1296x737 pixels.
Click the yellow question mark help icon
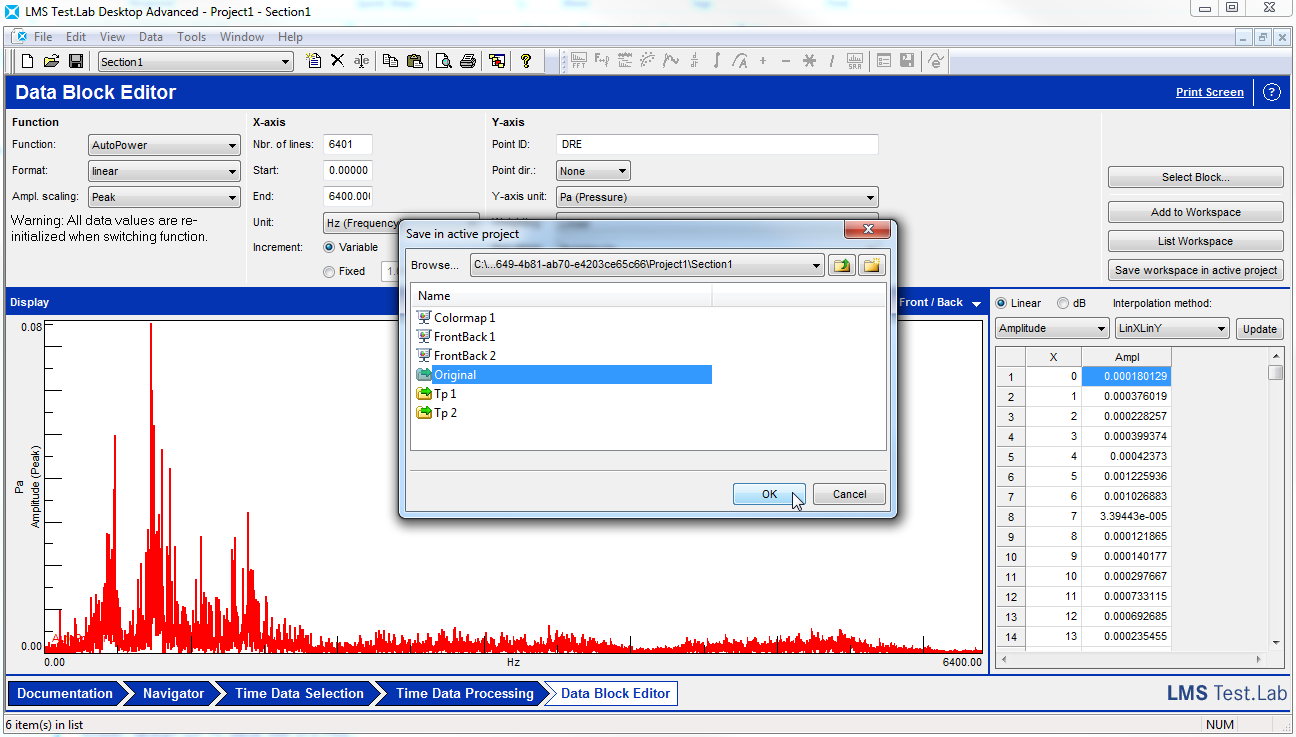[526, 61]
